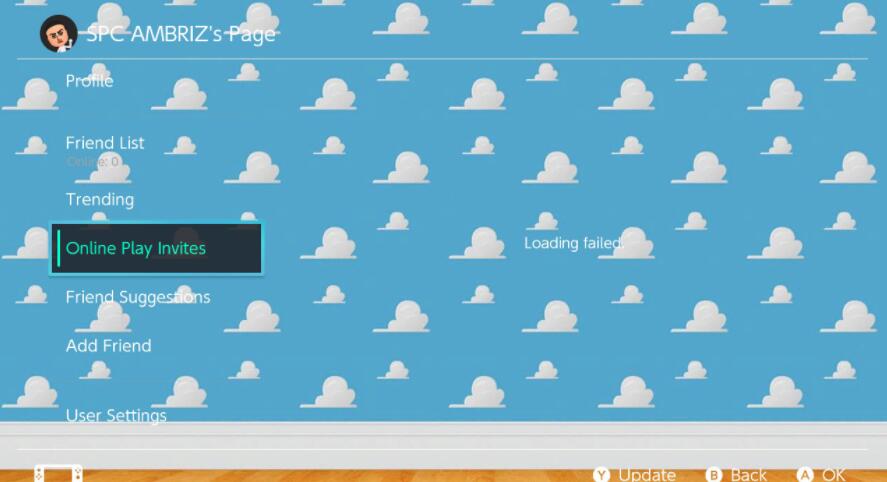Select the Trending menu item
The width and height of the screenshot is (887, 482).
pyautogui.click(x=100, y=199)
